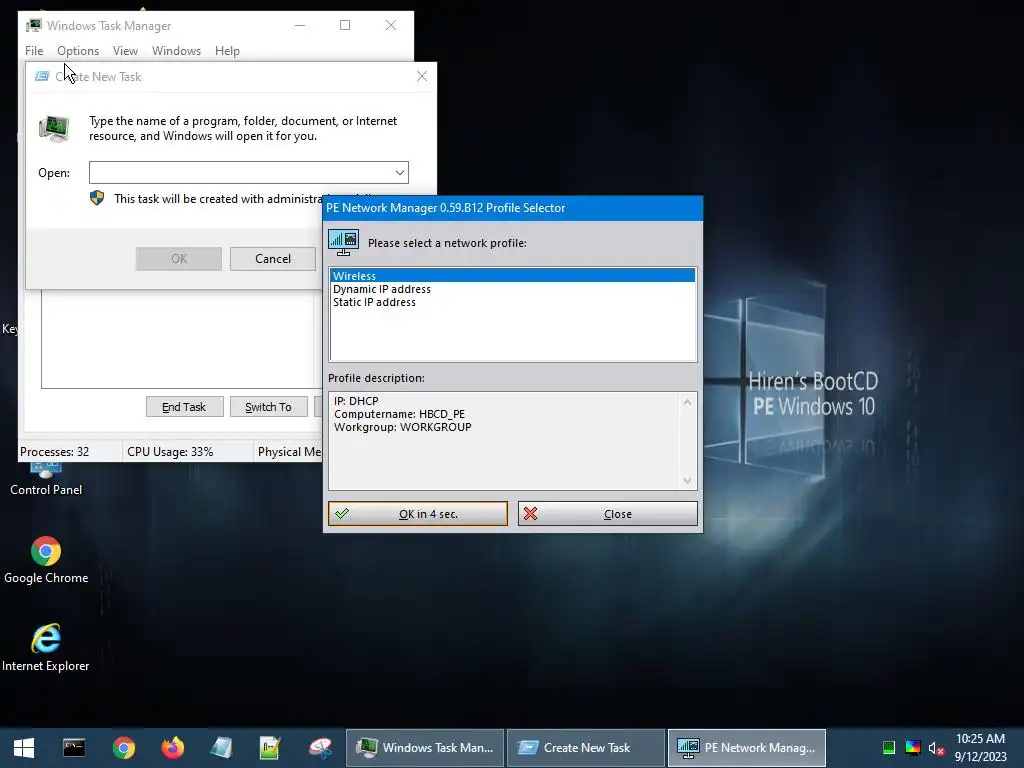
Task: Click the red X icon on the Close button
Action: [x=530, y=514]
